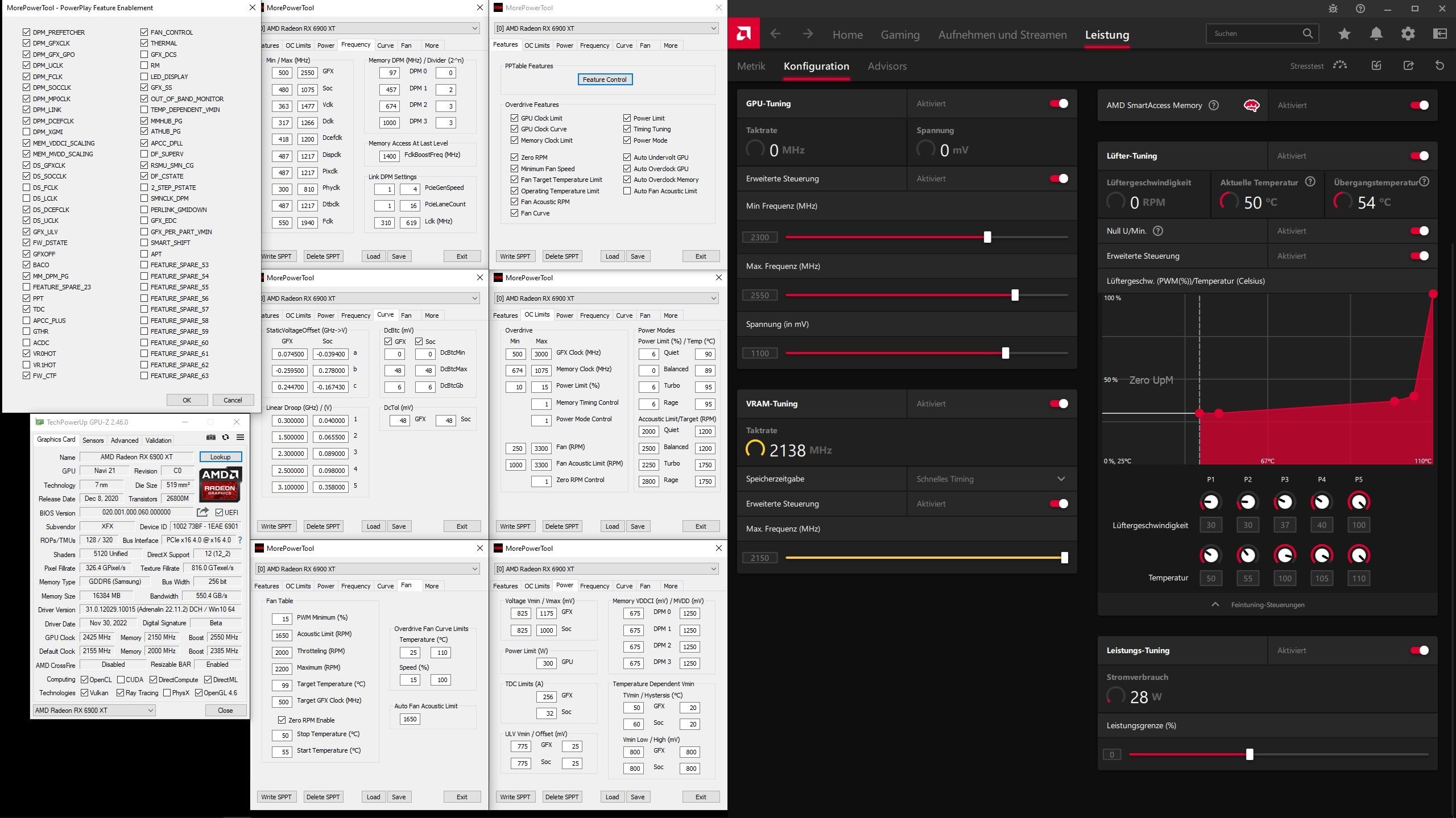Open Radeon settings with the gear icon
Viewport: 1456px width, 818px height.
click(1408, 34)
